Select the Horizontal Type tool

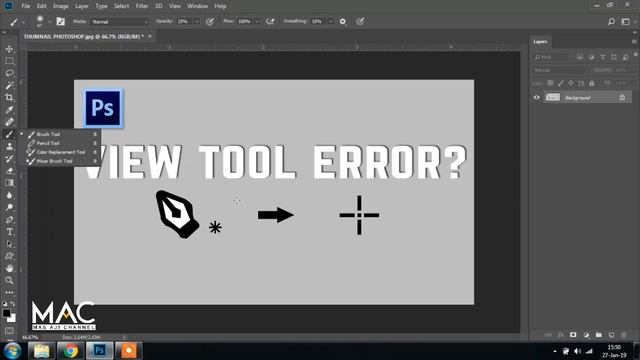(x=9, y=232)
